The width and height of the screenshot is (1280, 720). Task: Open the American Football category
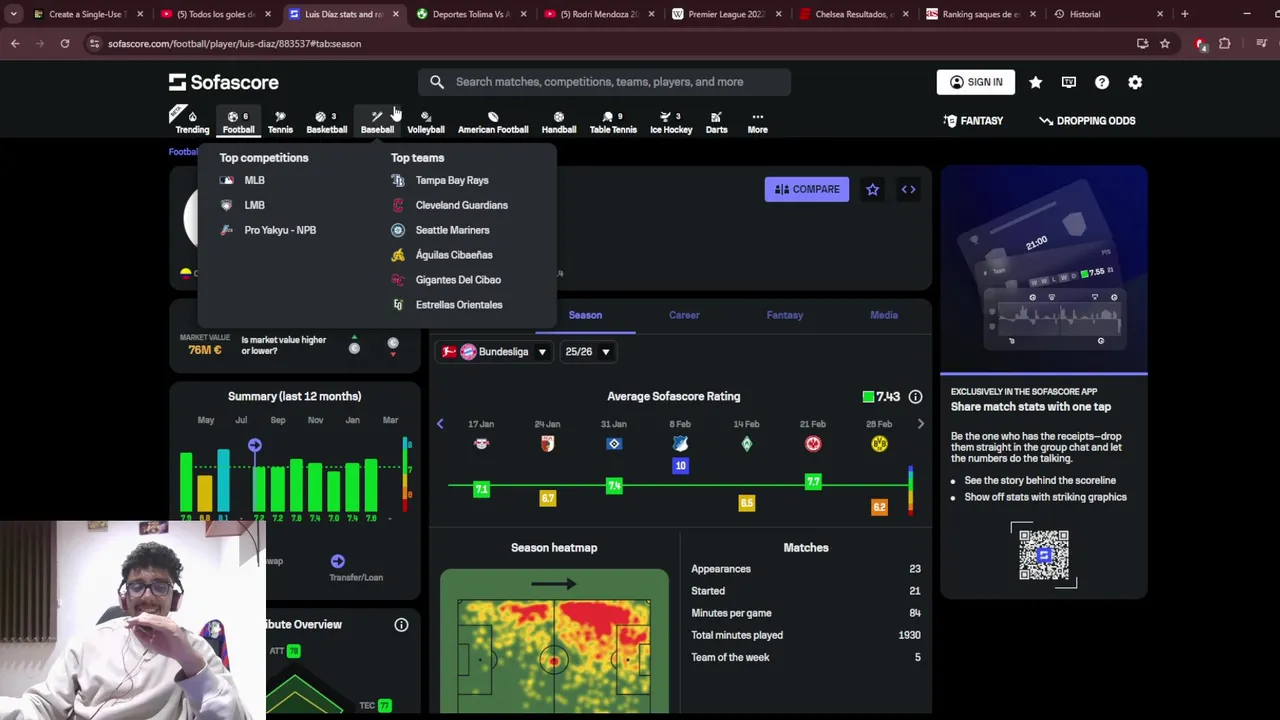493,121
